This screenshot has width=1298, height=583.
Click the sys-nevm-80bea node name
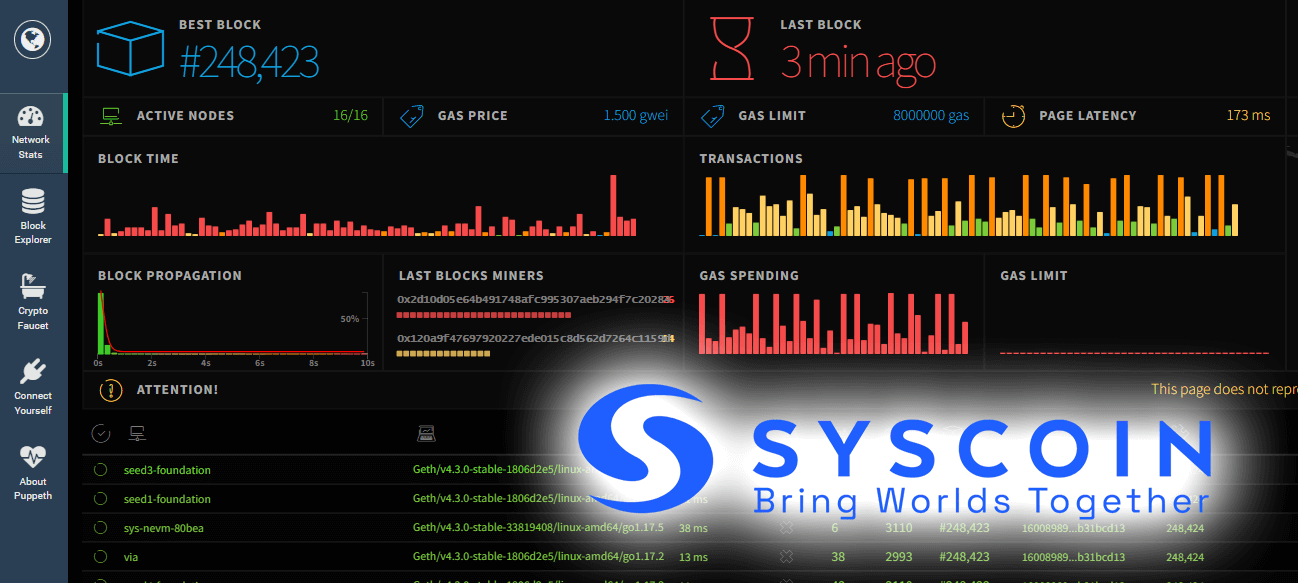pyautogui.click(x=164, y=528)
